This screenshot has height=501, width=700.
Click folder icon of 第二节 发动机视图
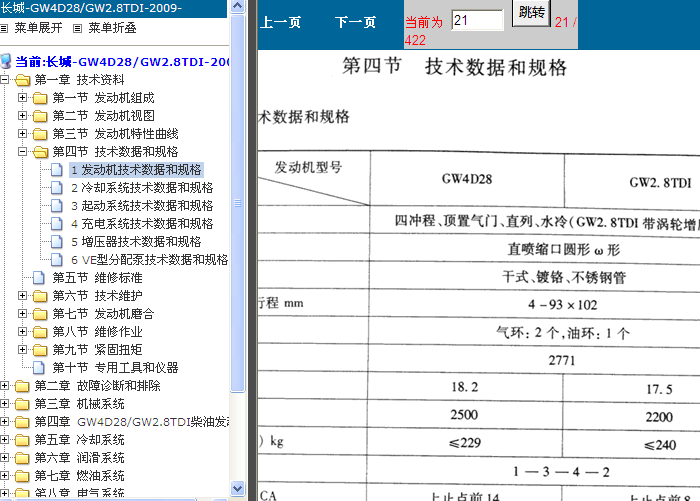pos(40,116)
